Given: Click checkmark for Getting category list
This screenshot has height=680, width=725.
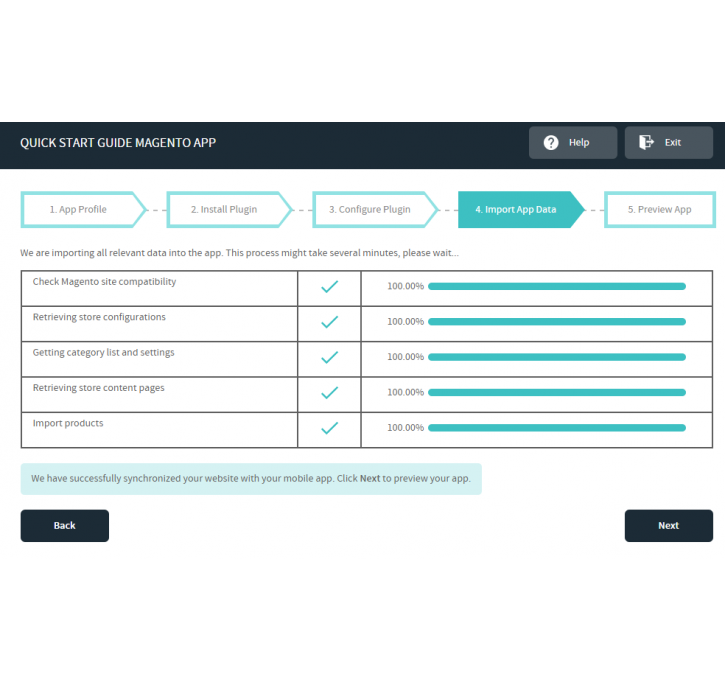Looking at the screenshot, I should [x=330, y=357].
